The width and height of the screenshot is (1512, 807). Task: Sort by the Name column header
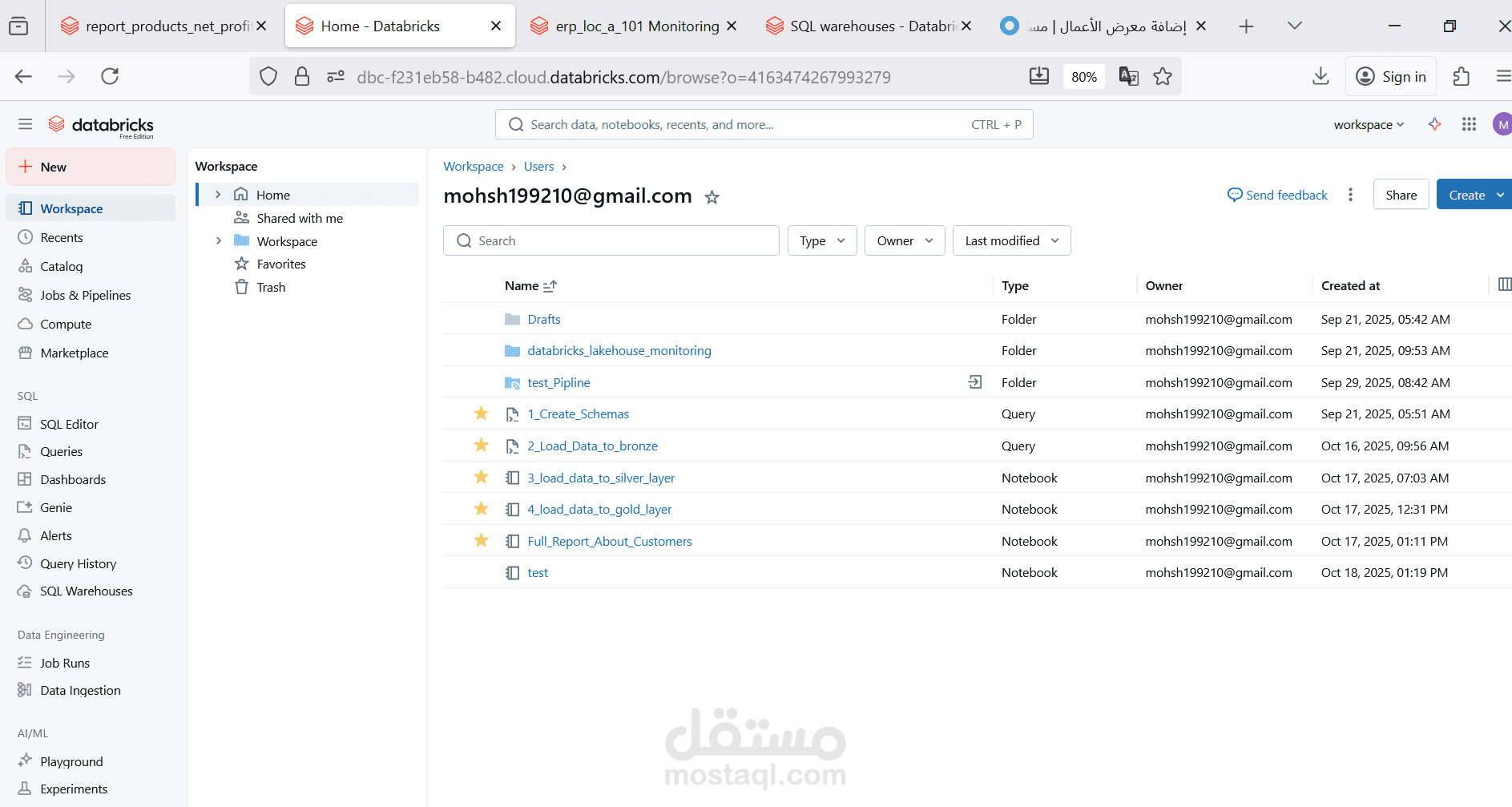(x=531, y=285)
